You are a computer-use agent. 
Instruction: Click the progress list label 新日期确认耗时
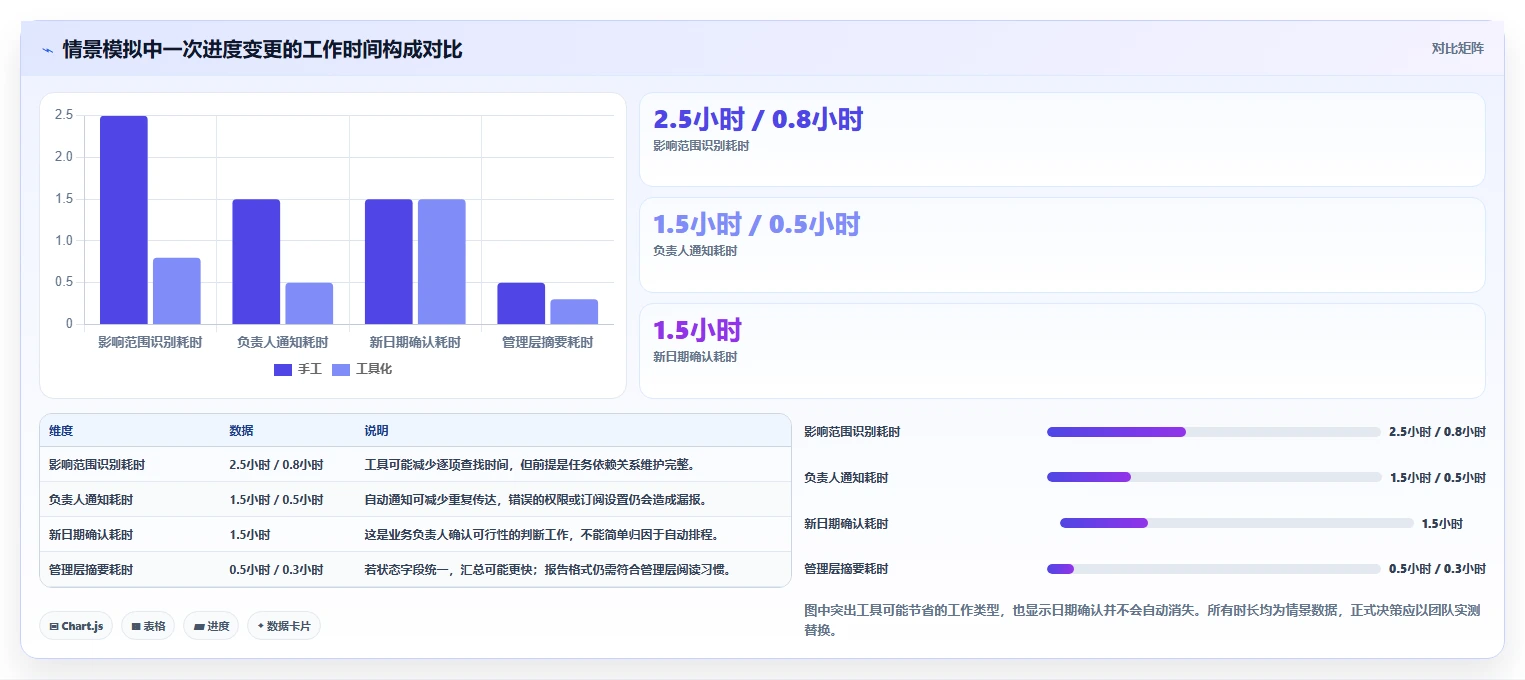coord(846,524)
